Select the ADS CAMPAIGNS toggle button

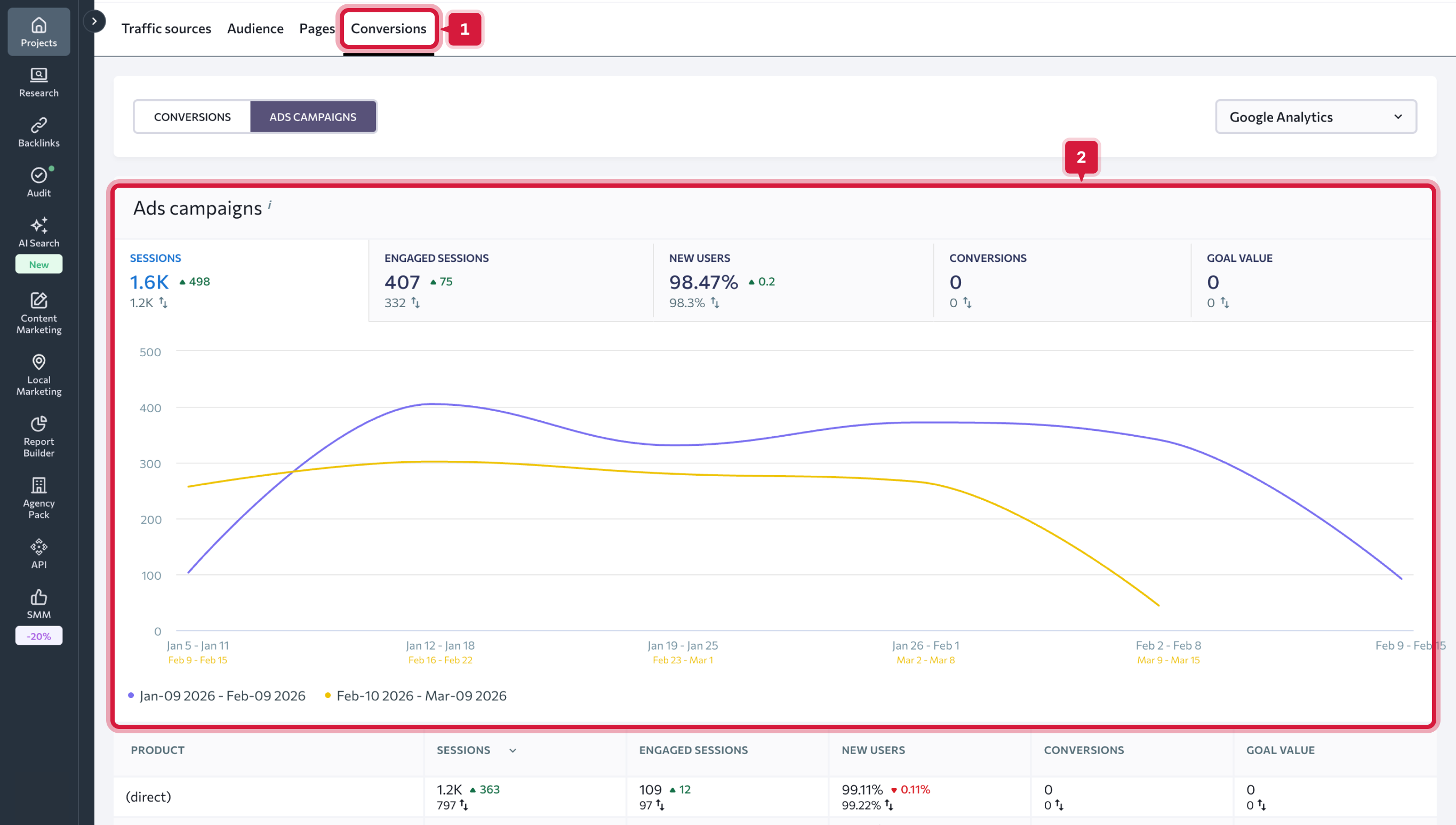click(313, 117)
